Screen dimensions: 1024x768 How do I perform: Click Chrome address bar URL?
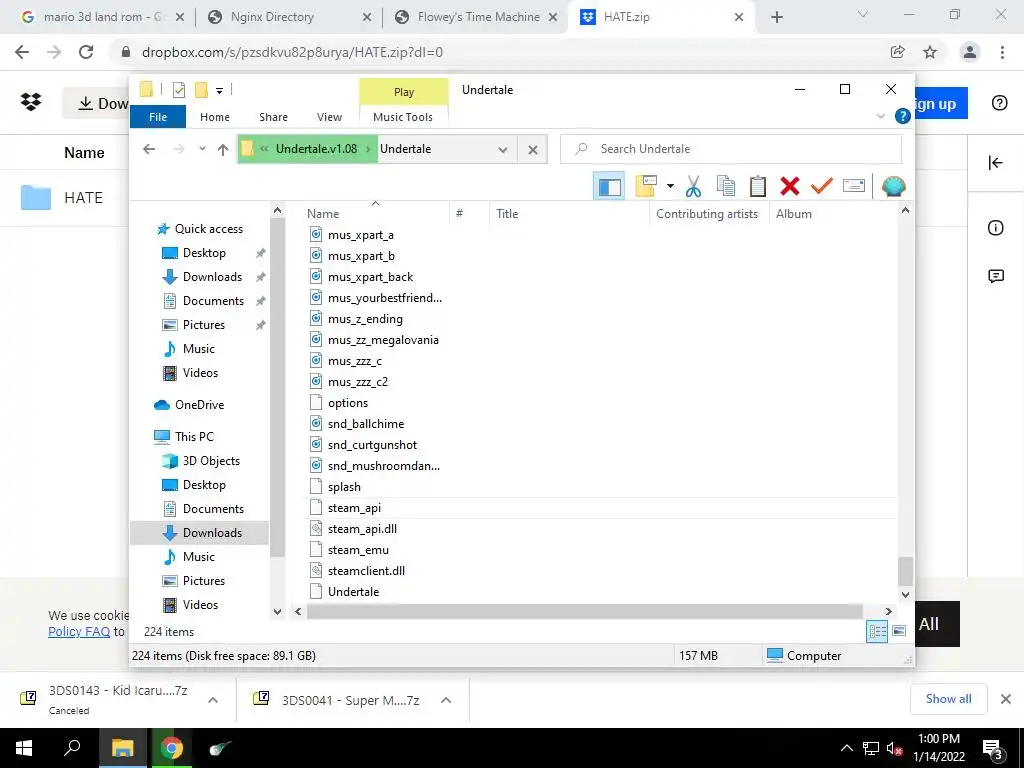coord(293,52)
